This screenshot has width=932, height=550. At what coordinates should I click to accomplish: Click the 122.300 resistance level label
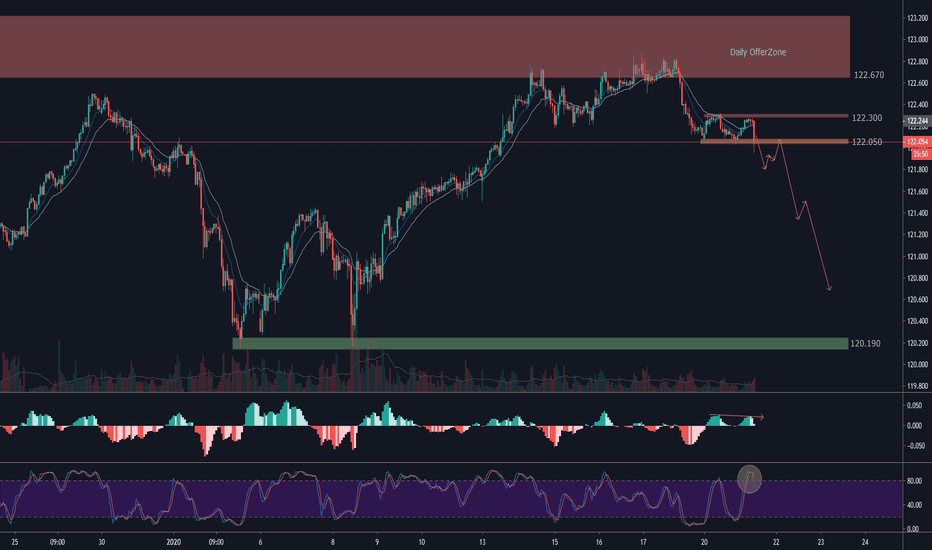point(866,118)
